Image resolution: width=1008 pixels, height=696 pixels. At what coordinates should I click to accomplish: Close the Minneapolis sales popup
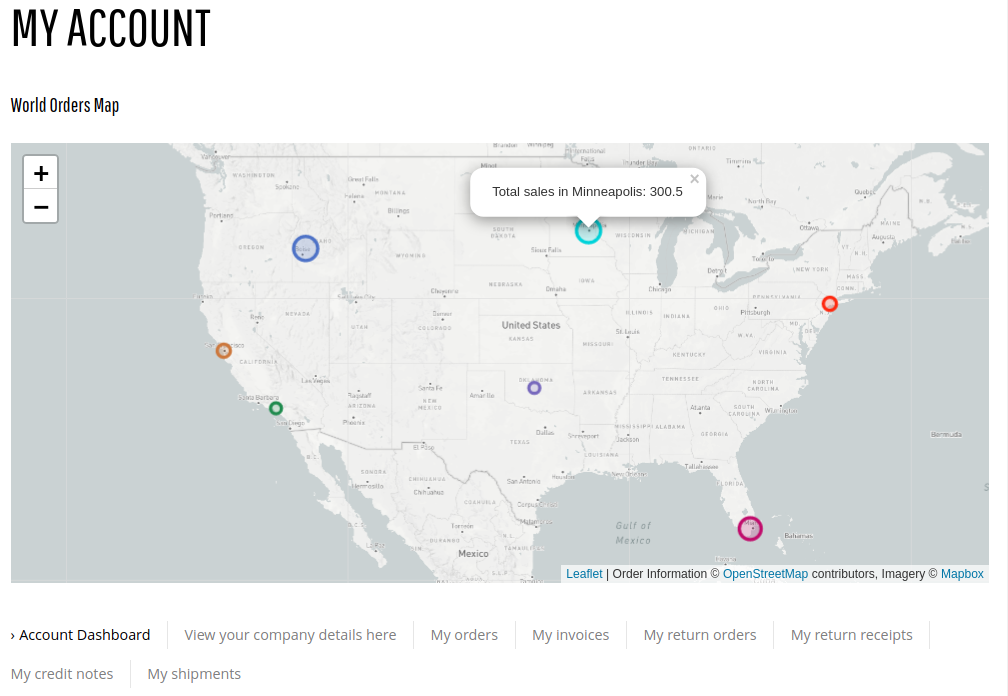(694, 179)
